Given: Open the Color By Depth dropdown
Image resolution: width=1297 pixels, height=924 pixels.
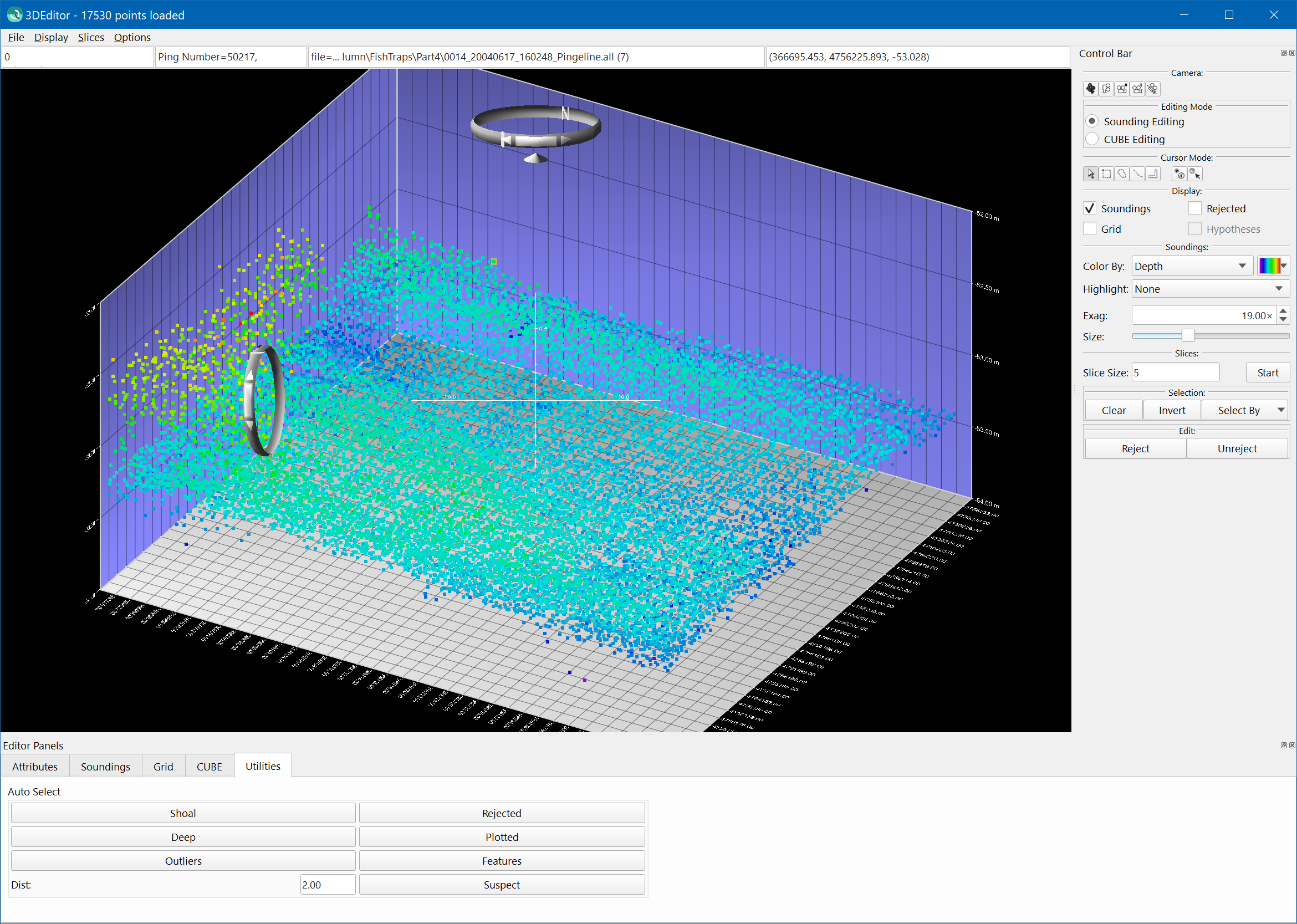Looking at the screenshot, I should [1192, 266].
